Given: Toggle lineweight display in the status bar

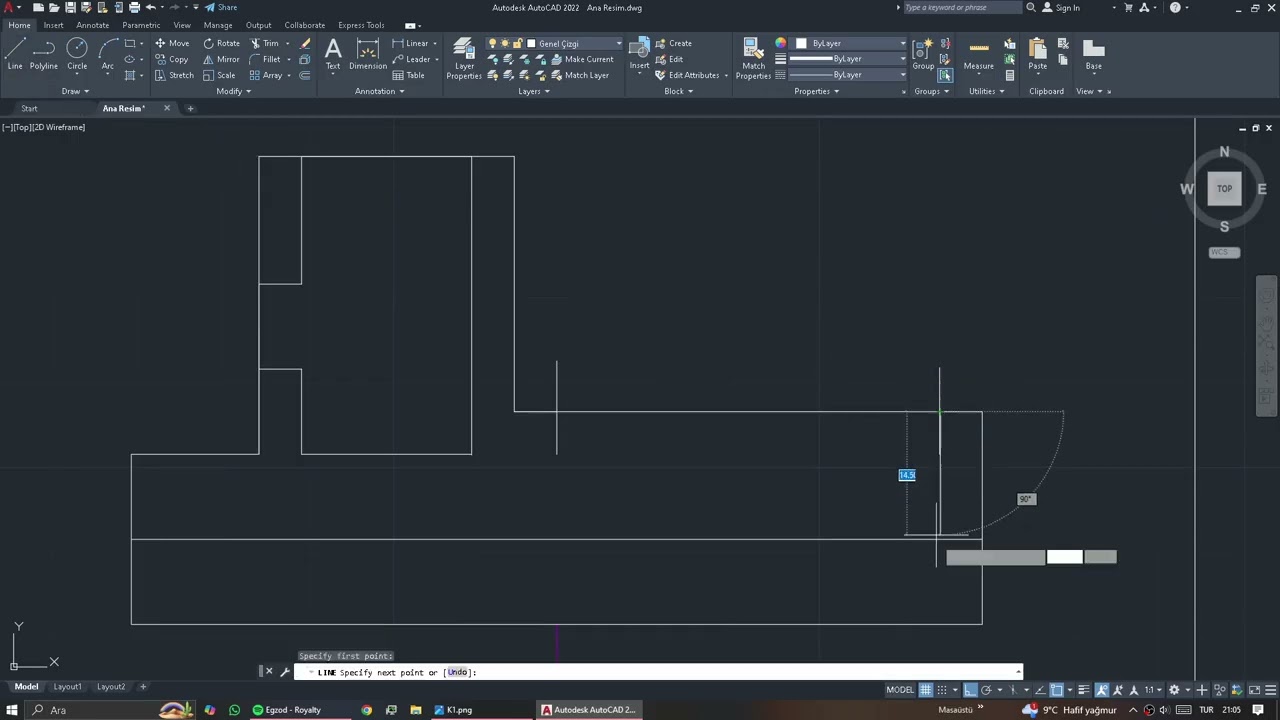Looking at the screenshot, I should (x=1084, y=689).
